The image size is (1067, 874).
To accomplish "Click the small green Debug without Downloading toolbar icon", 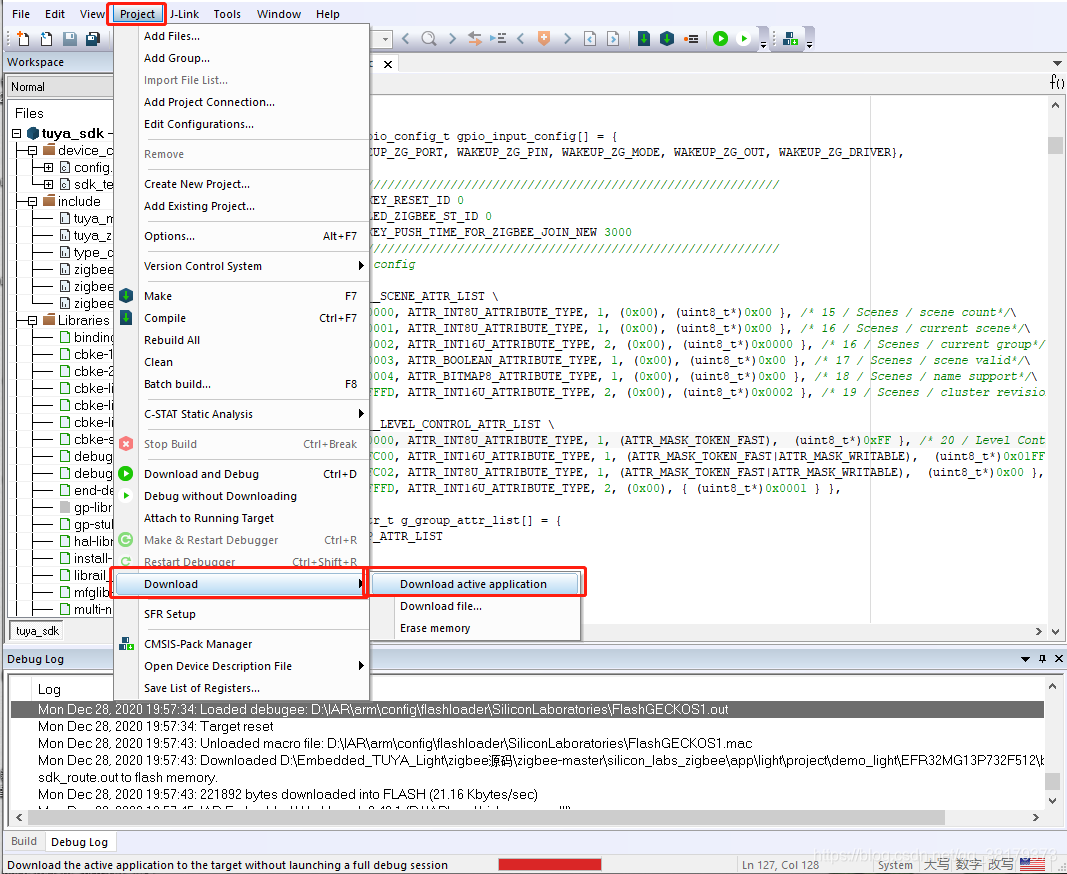I will [744, 39].
